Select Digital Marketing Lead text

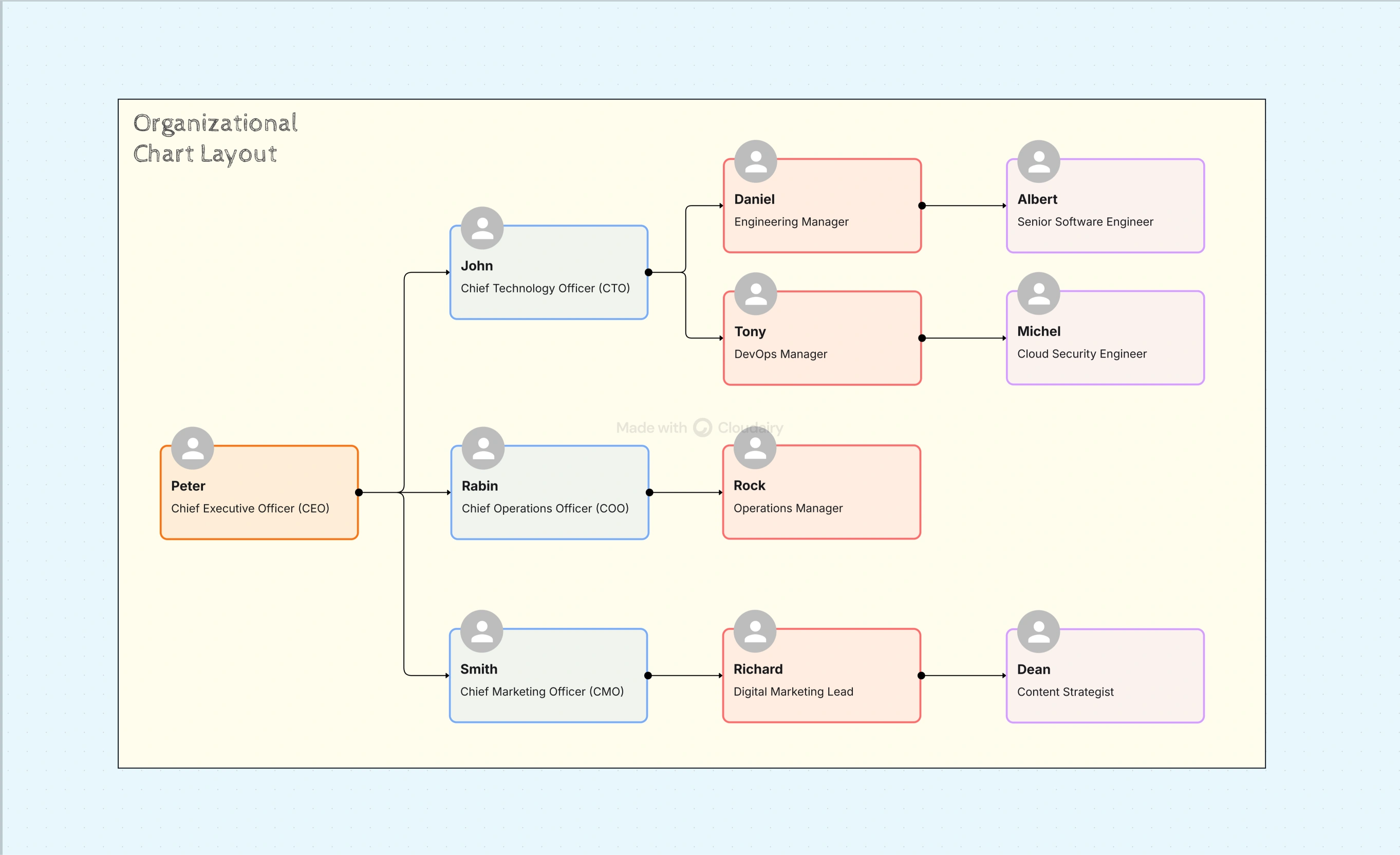click(x=793, y=692)
